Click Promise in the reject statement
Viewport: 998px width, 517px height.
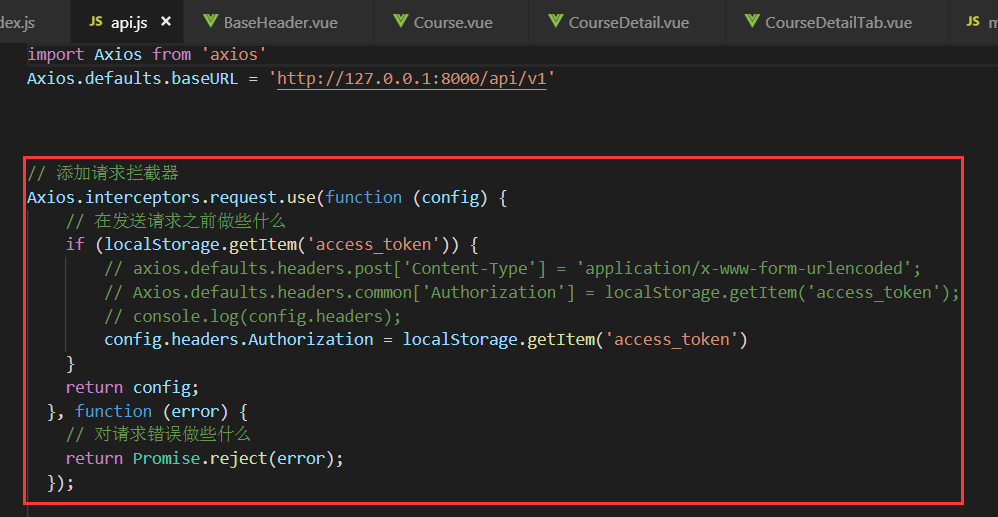click(165, 458)
